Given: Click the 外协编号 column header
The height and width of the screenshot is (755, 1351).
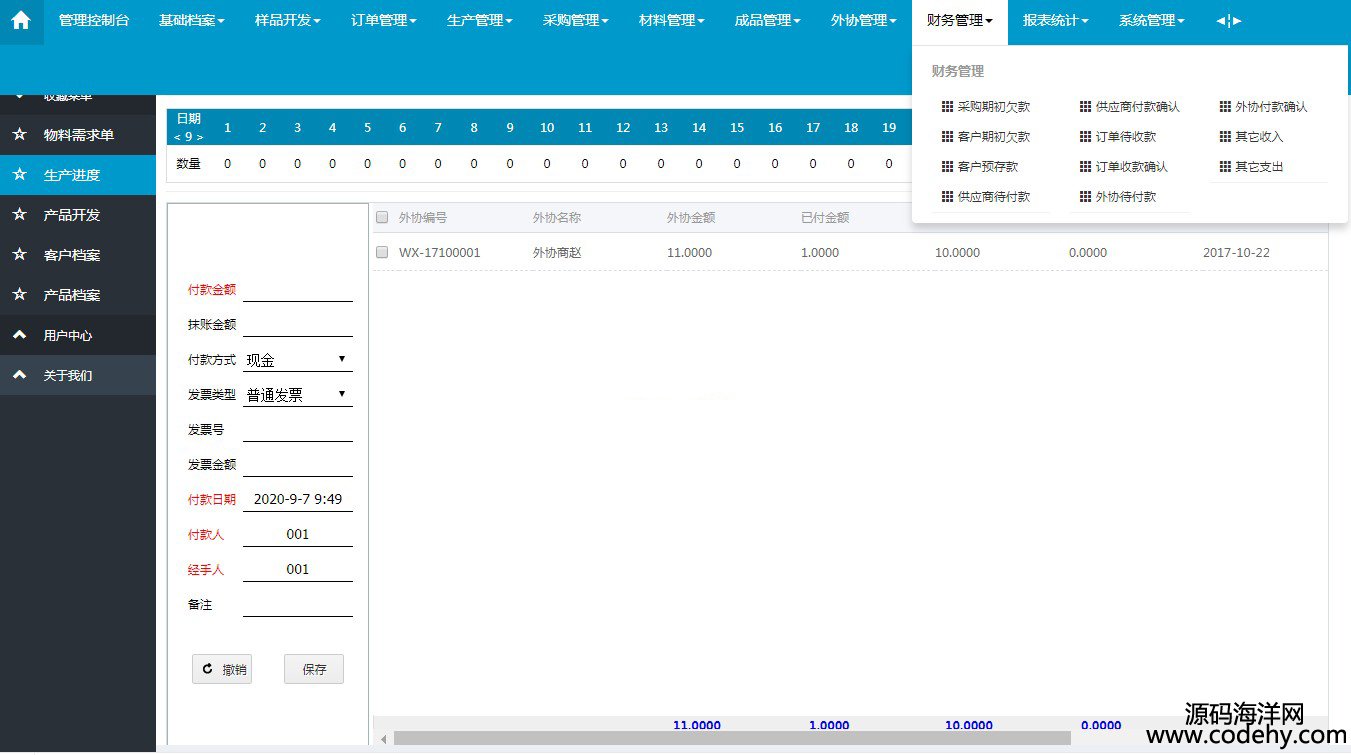Looking at the screenshot, I should point(423,217).
